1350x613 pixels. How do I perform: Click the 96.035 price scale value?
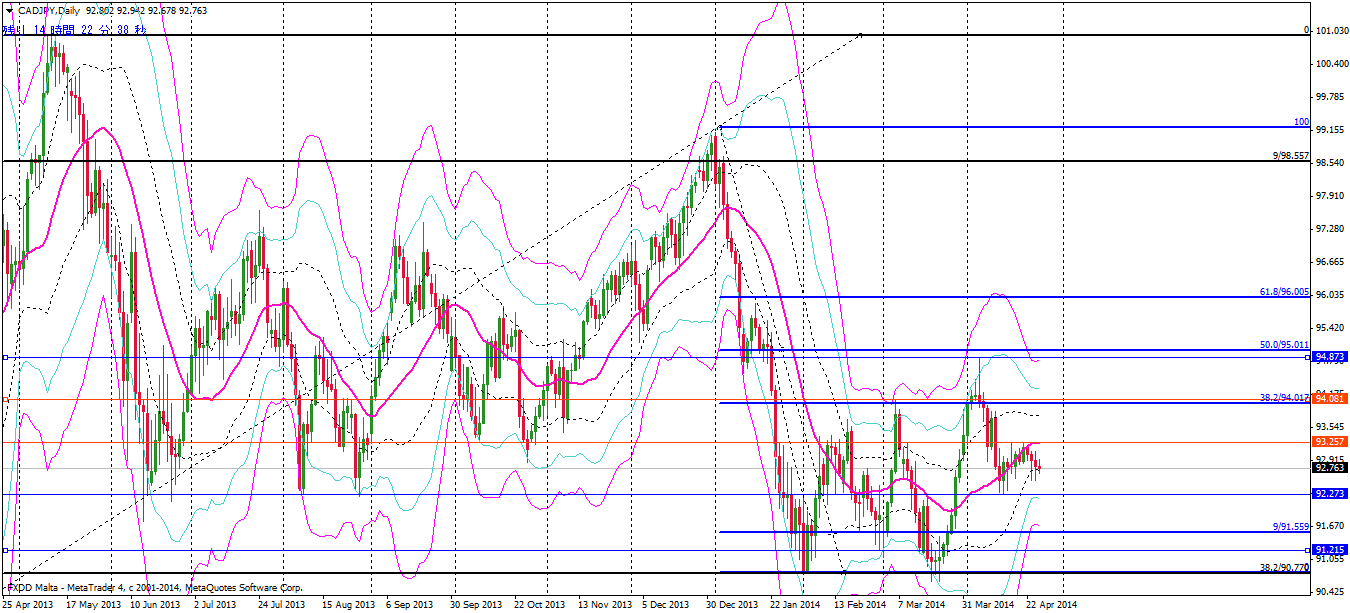pyautogui.click(x=1331, y=295)
